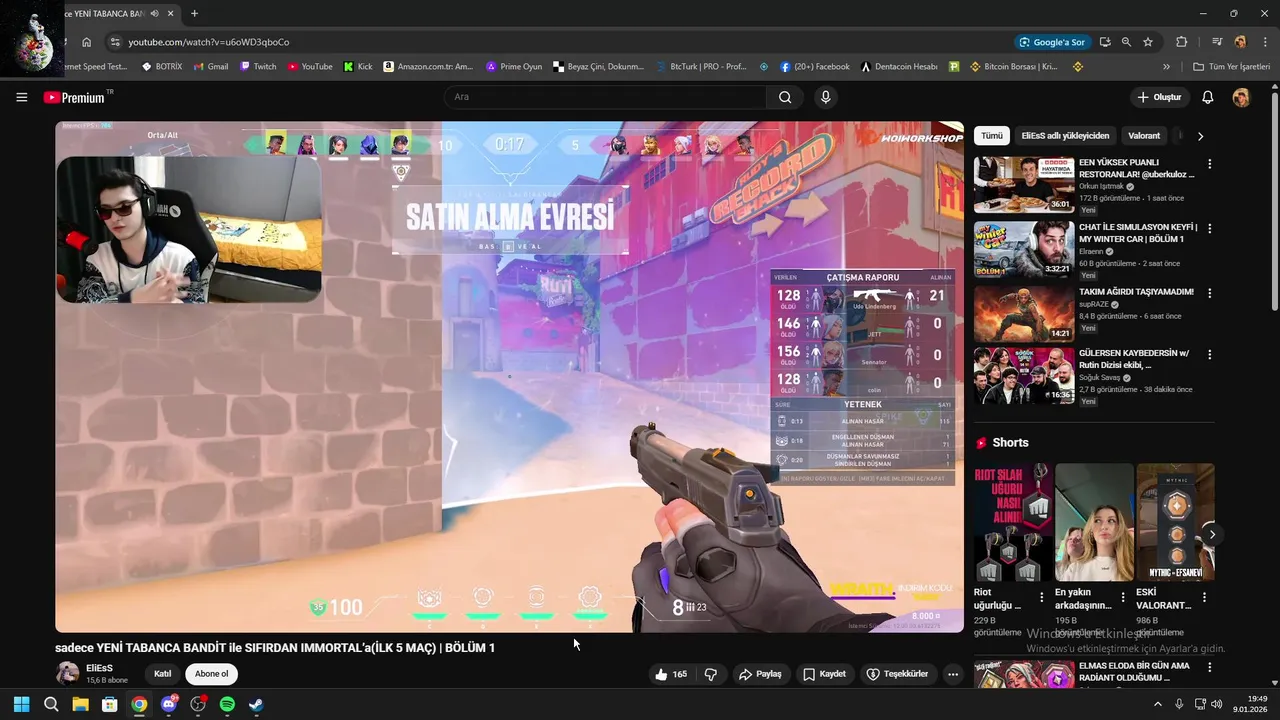Click the Kaydet save button

[825, 674]
